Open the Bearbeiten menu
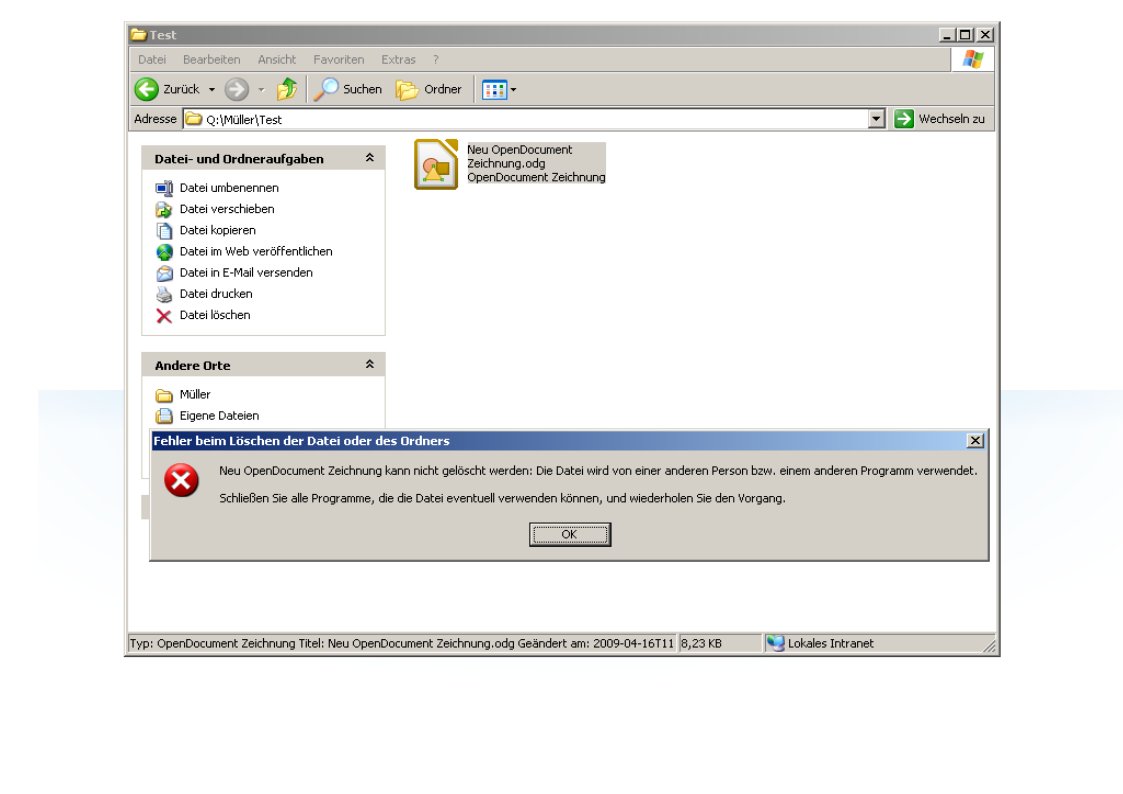 [211, 60]
